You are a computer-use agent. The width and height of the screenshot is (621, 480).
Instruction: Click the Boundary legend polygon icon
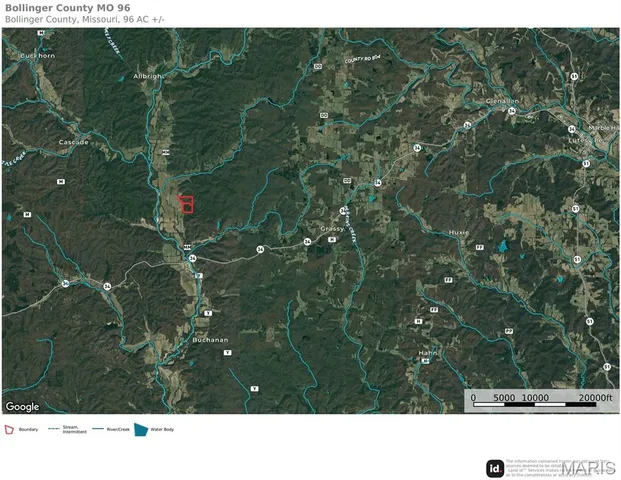click(9, 430)
